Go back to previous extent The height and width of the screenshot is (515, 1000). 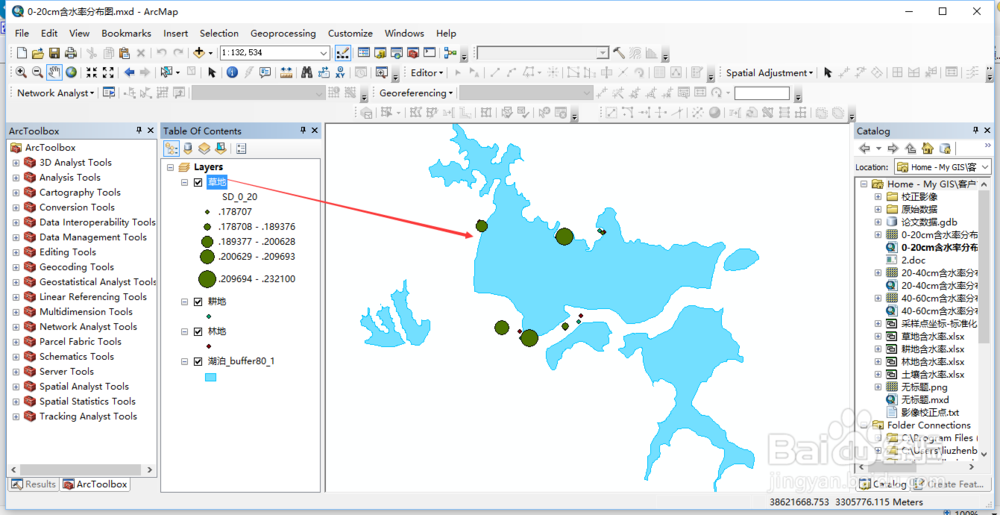point(129,73)
